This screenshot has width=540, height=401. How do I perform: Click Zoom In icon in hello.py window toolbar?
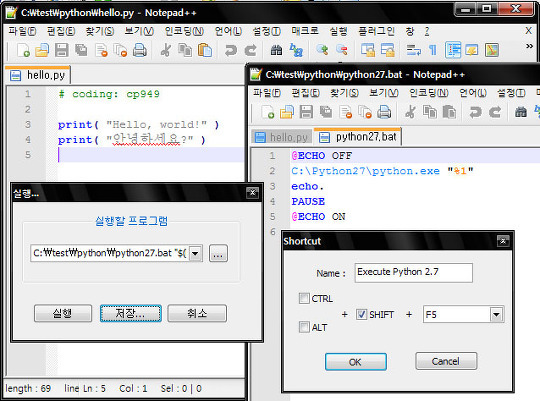pos(322,50)
